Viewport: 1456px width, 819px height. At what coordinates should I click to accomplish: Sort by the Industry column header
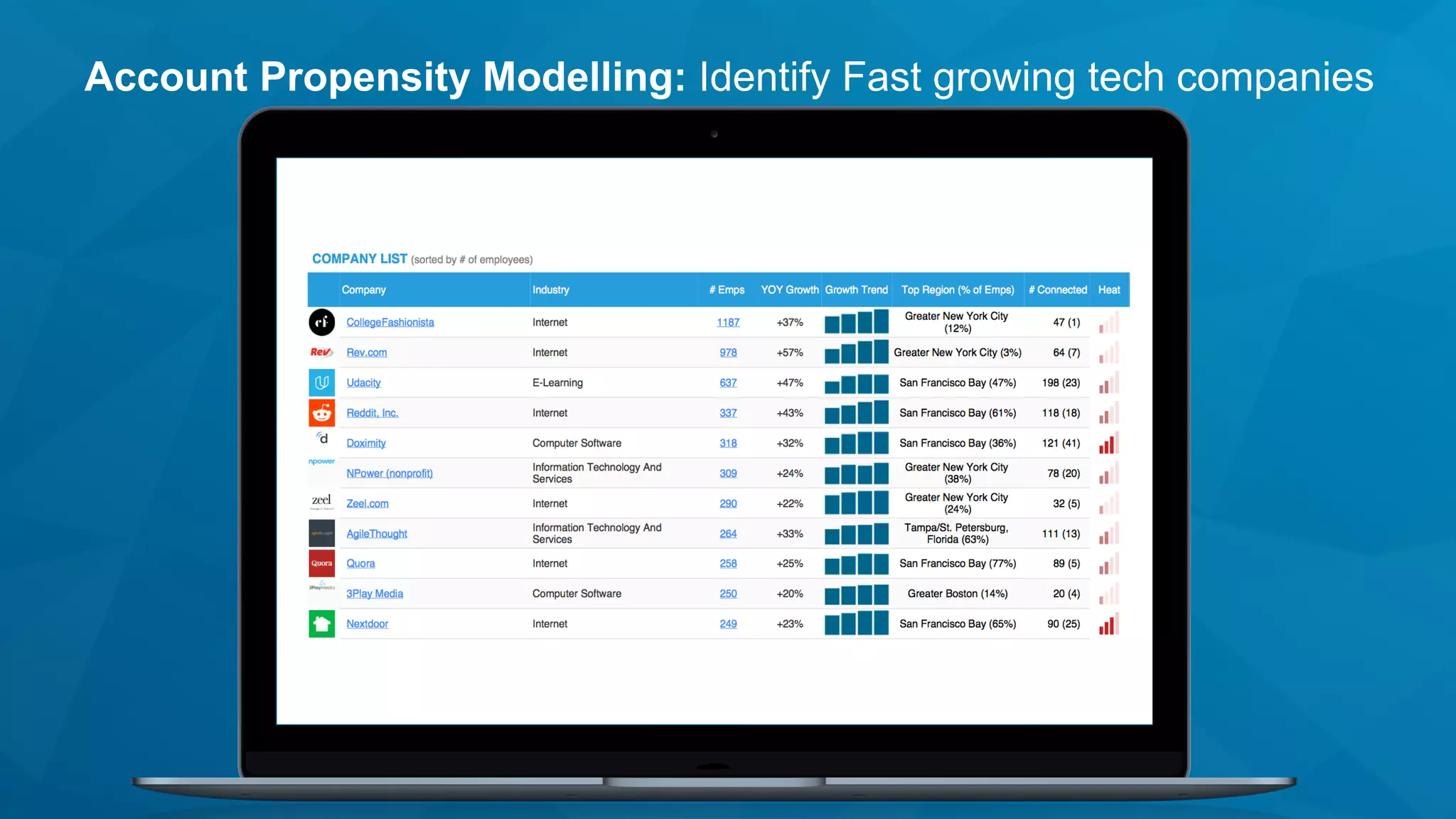[550, 290]
